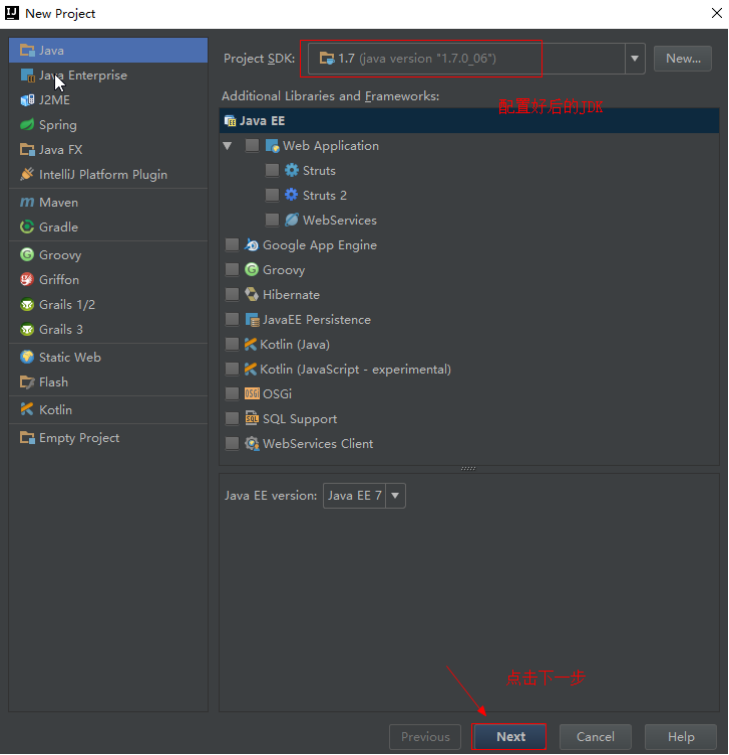Image resolution: width=729 pixels, height=755 pixels.
Task: Click the New... SDK button
Action: click(x=682, y=58)
